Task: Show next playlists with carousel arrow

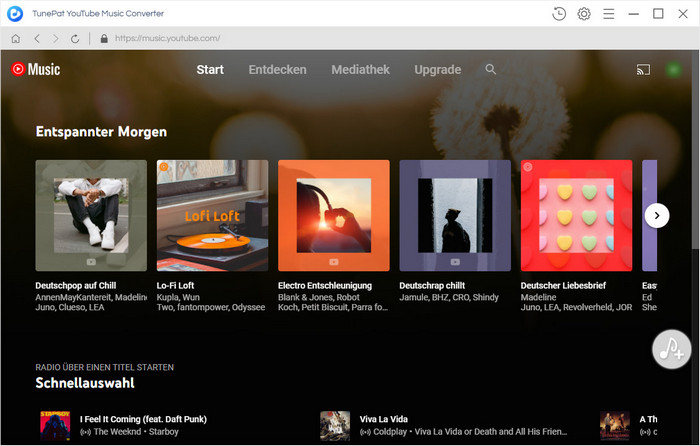Action: [657, 216]
